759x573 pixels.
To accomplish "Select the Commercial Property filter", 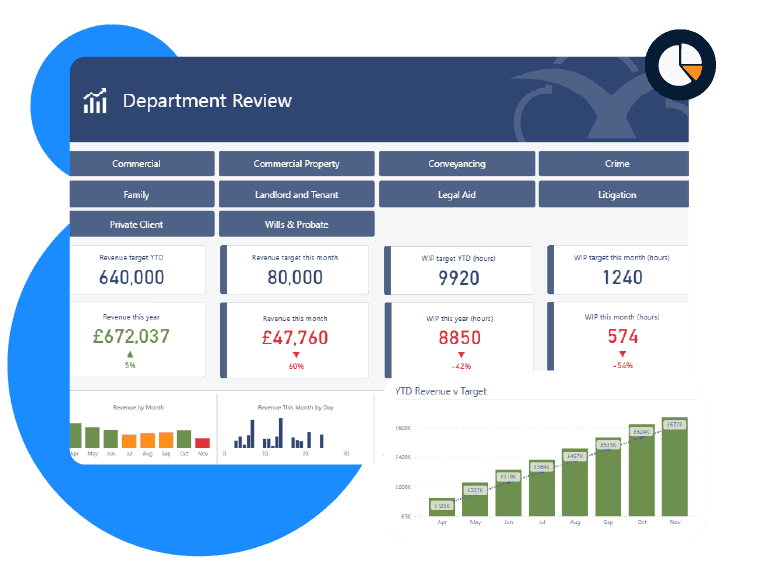I will point(296,164).
